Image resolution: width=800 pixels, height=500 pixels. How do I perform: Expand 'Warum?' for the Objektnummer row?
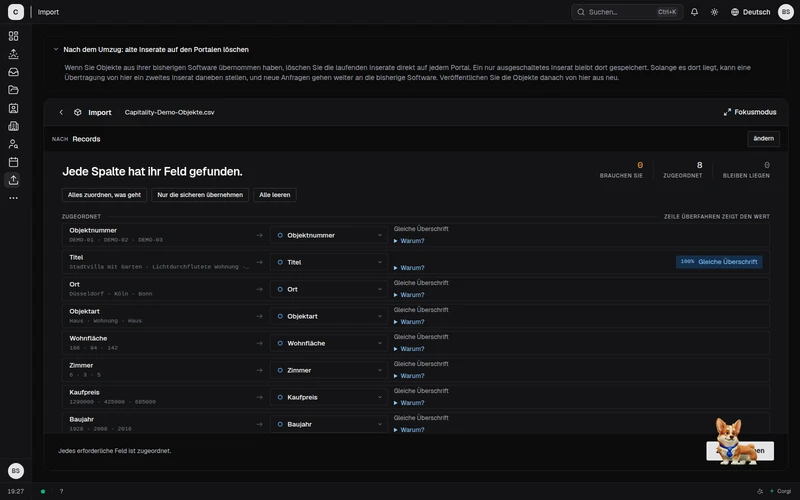click(409, 241)
